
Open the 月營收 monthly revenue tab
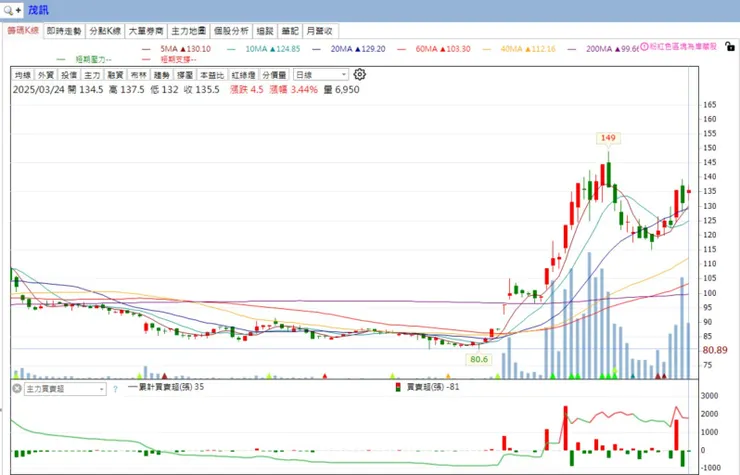320,31
